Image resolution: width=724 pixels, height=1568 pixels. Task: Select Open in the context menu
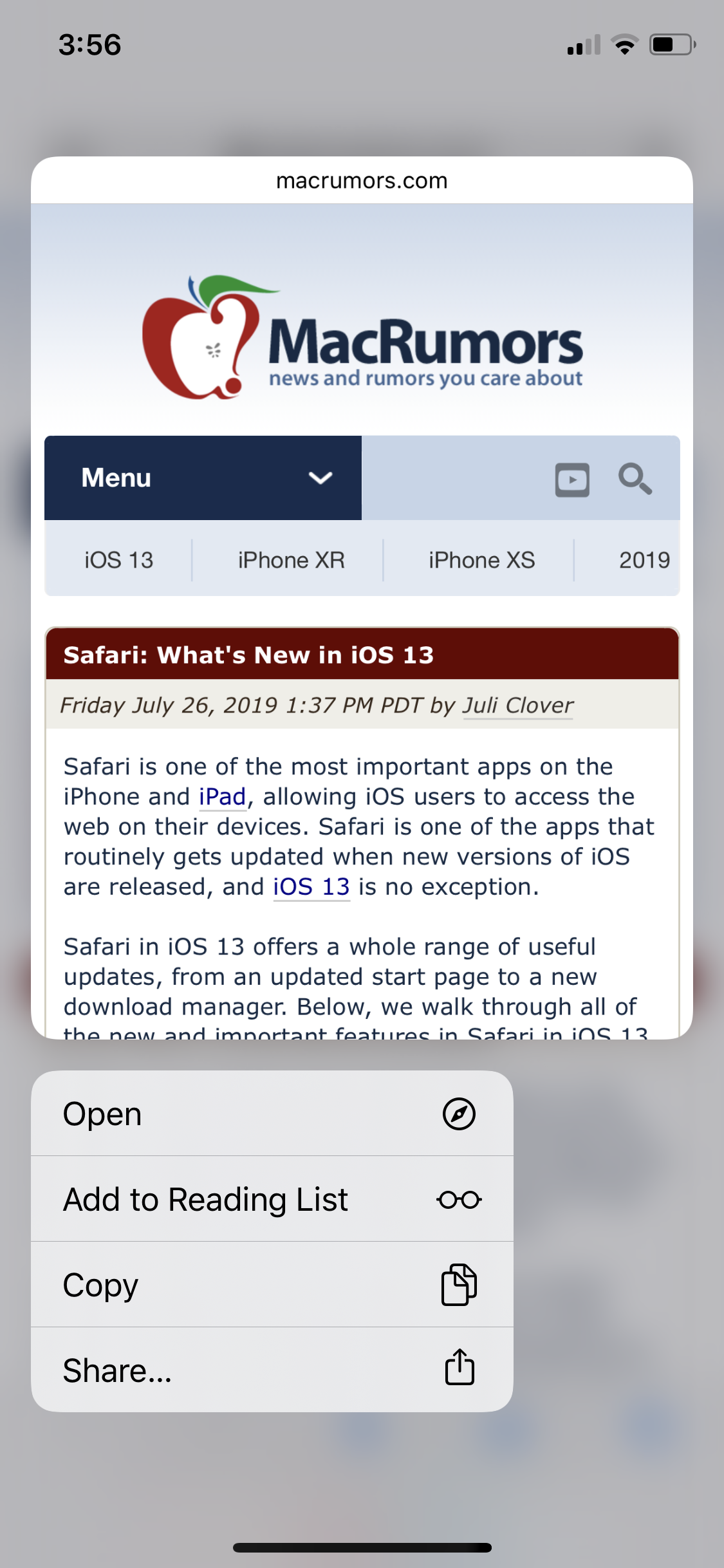pyautogui.click(x=272, y=1114)
